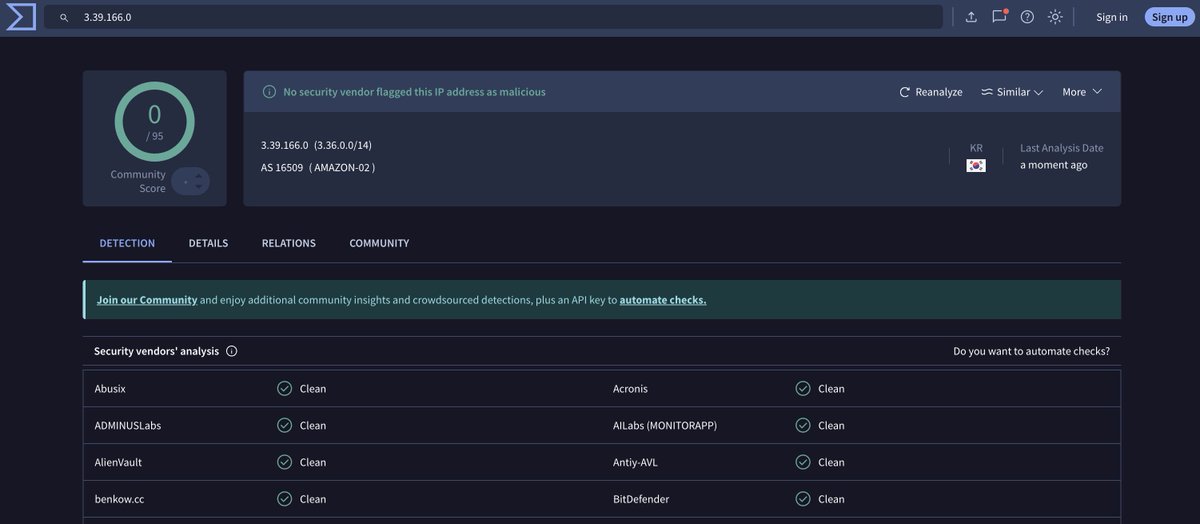1200x524 pixels.
Task: Open the help question mark icon
Action: [1027, 17]
